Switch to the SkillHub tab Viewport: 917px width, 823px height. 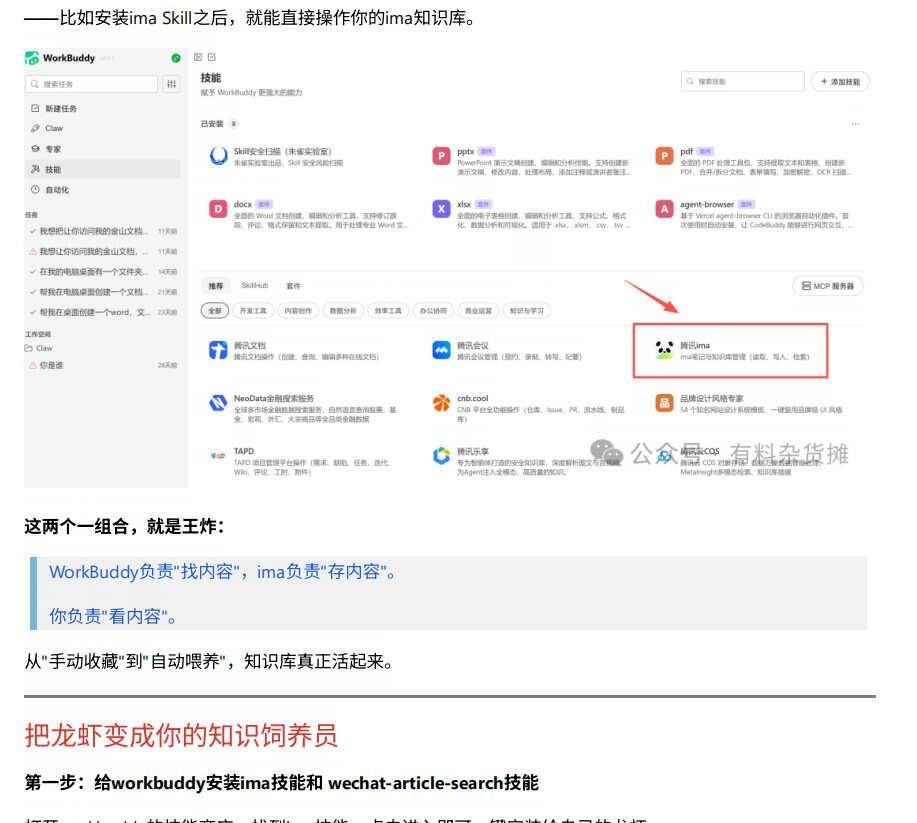[254, 285]
